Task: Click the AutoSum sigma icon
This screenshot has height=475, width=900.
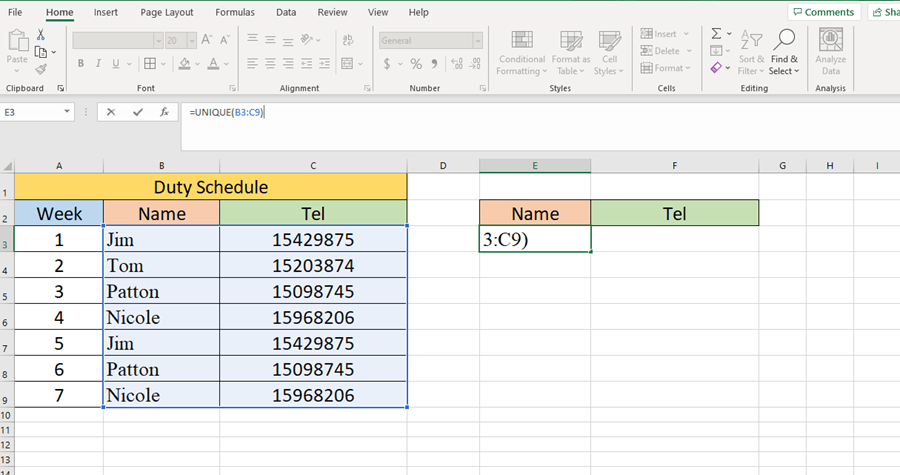Action: click(716, 34)
